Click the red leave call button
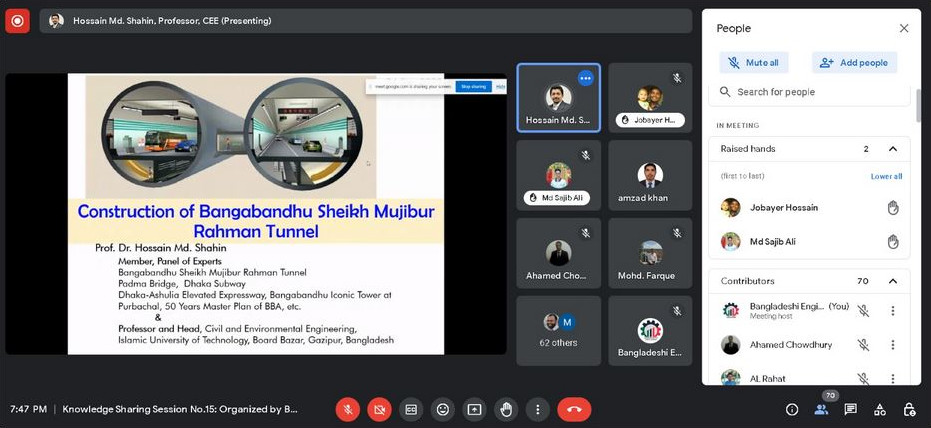Viewport: 931px width, 428px height. pos(574,410)
